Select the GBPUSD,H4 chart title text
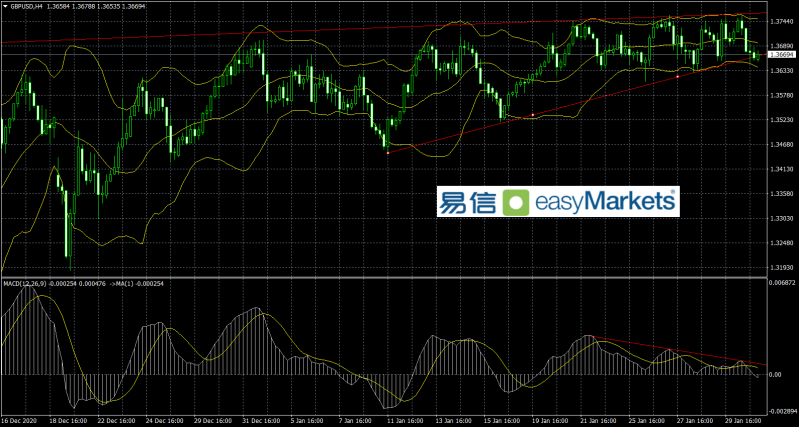Screen dimensions: 799x427 click(x=26, y=5)
